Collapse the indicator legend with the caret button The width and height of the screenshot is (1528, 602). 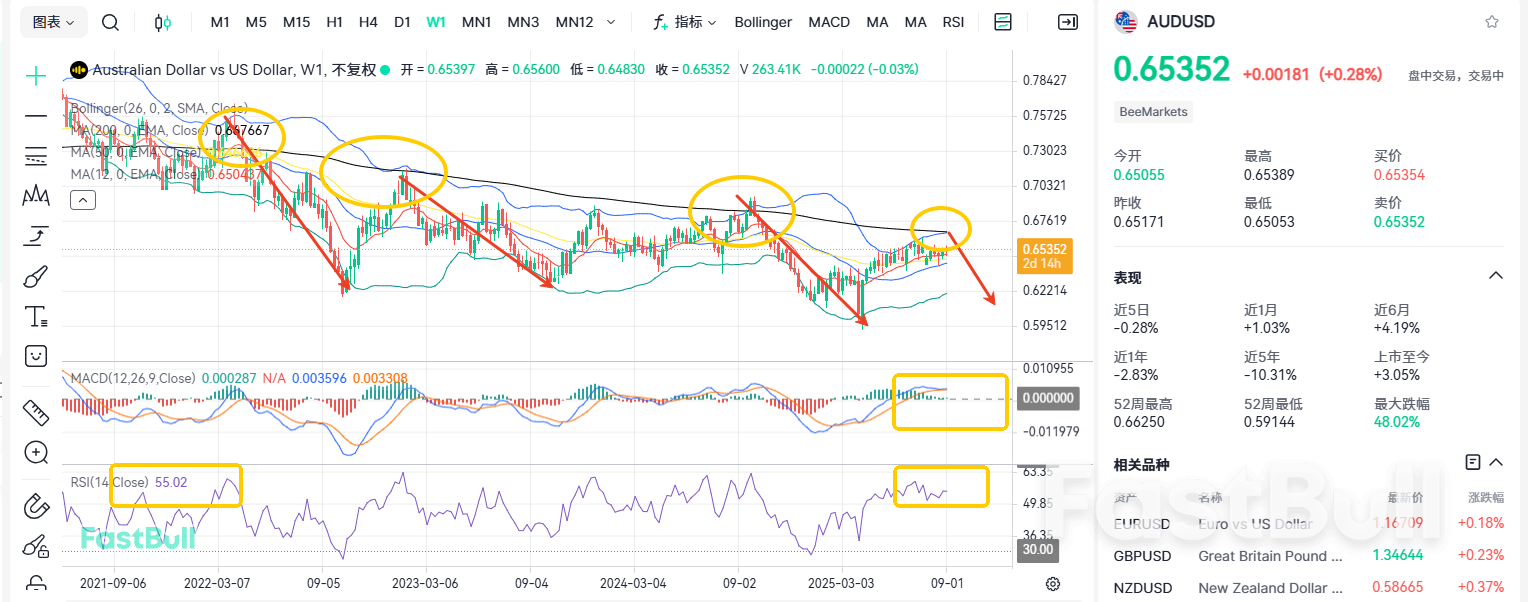click(82, 199)
